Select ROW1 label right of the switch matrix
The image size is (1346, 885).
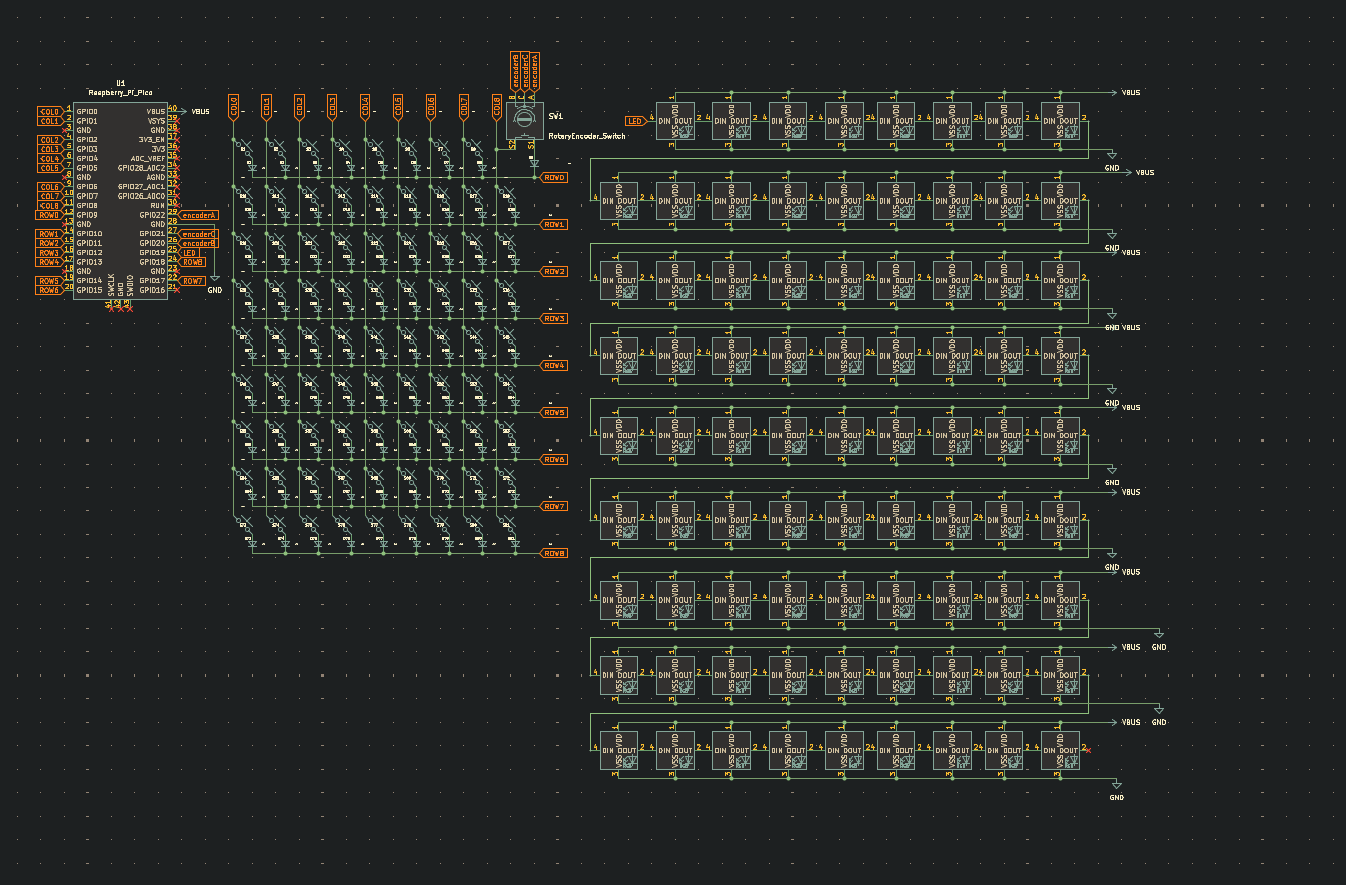[x=554, y=224]
